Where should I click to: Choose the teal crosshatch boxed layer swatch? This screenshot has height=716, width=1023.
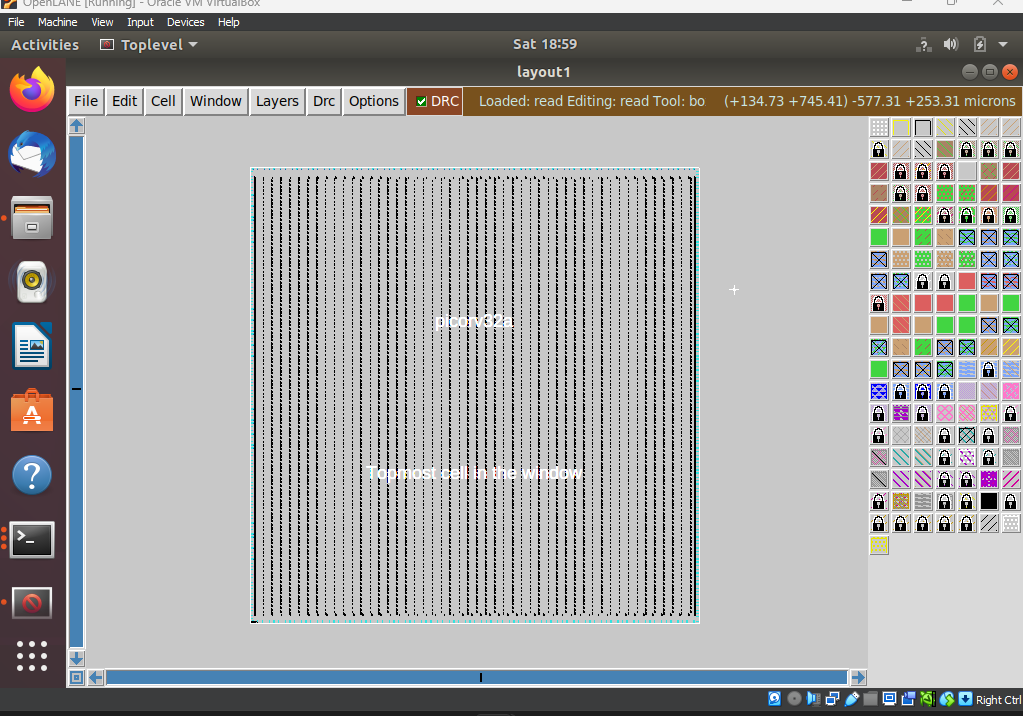pyautogui.click(x=967, y=435)
